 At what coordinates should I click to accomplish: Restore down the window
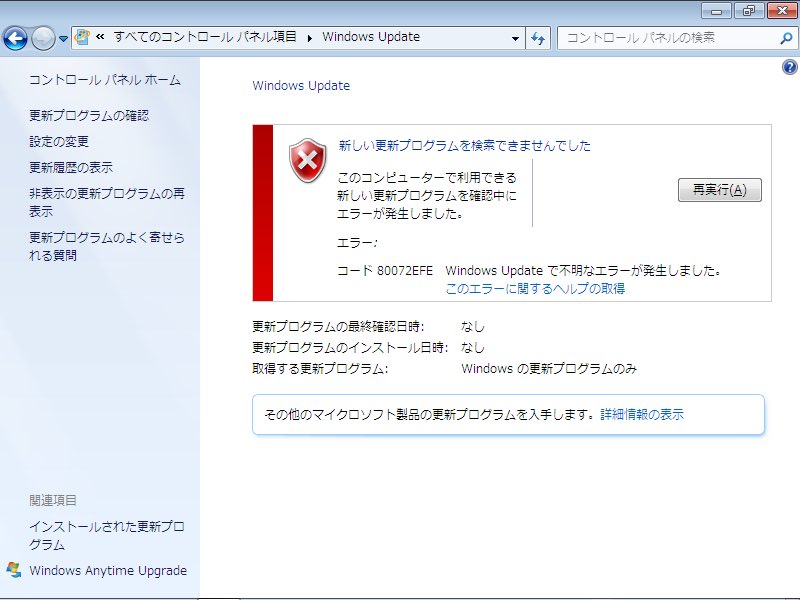pos(749,11)
